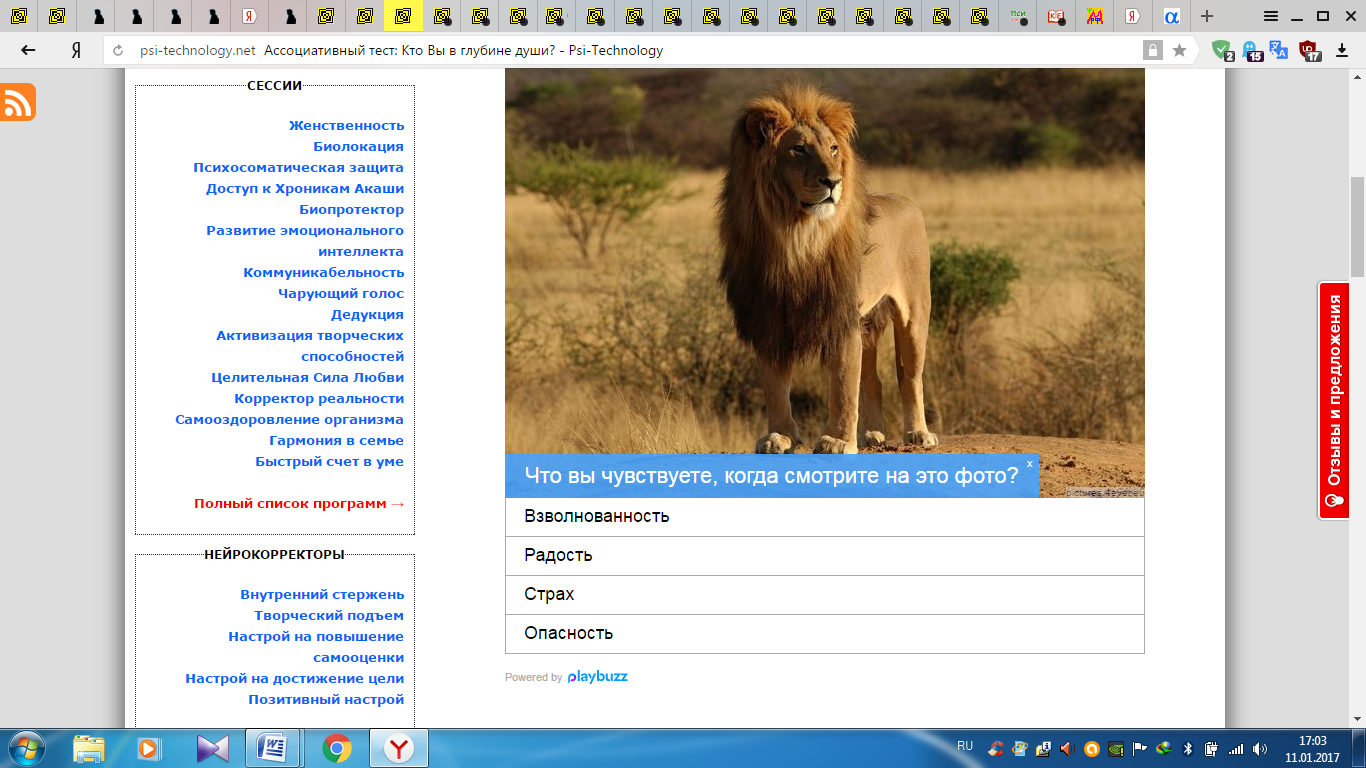The width and height of the screenshot is (1366, 768).
Task: Open Биопротектор link
Action: click(352, 209)
